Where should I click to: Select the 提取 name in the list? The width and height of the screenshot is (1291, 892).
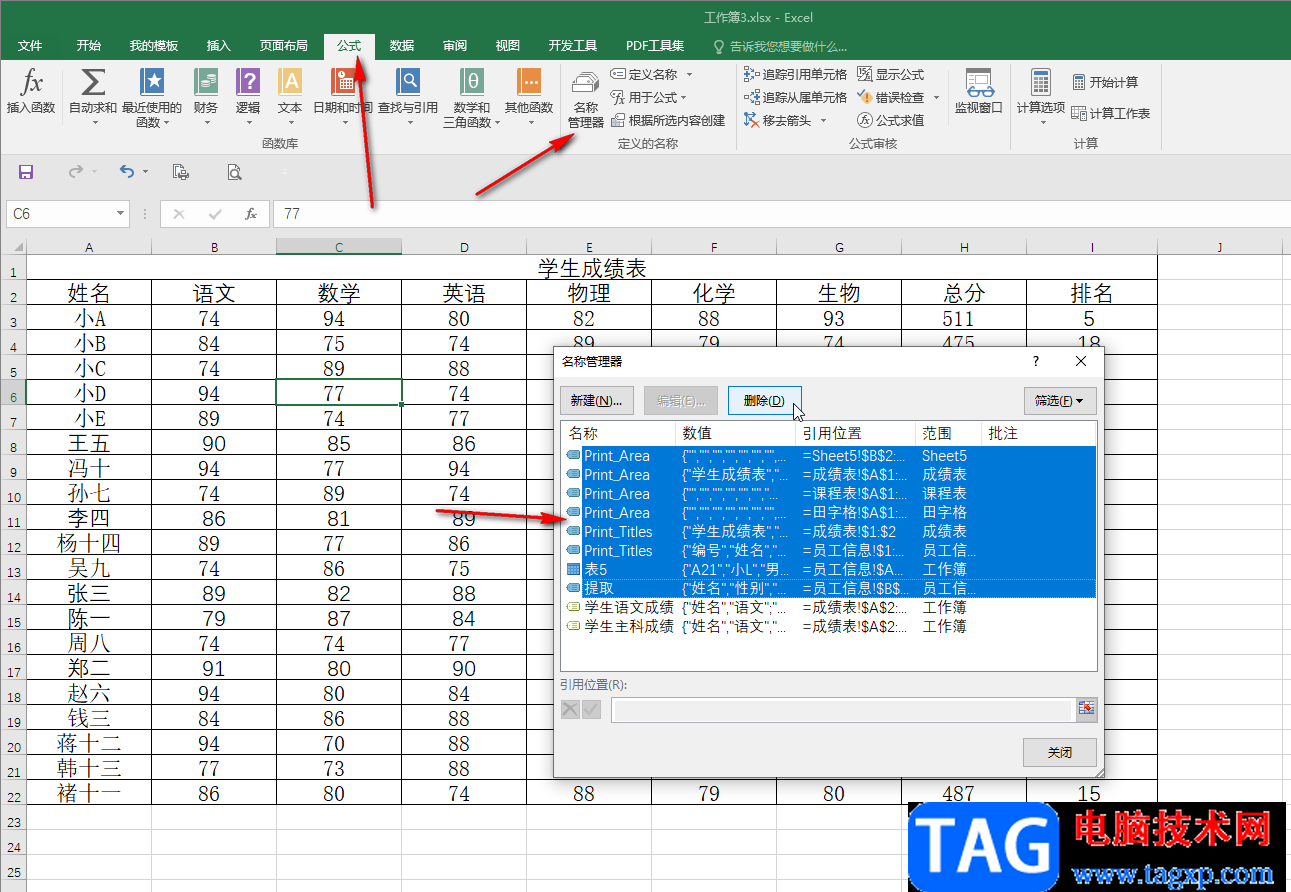coord(599,589)
